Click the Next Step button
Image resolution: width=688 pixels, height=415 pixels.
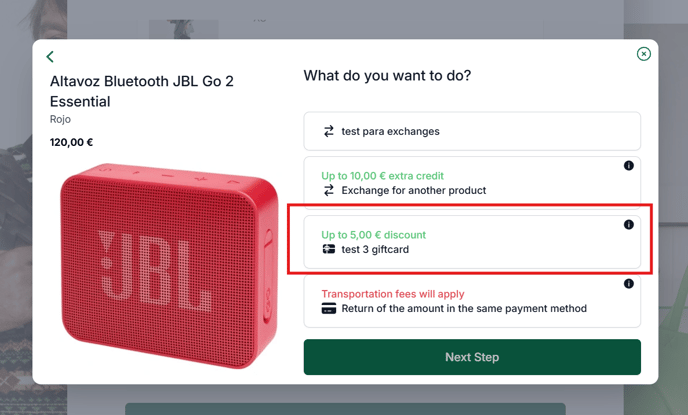(472, 357)
